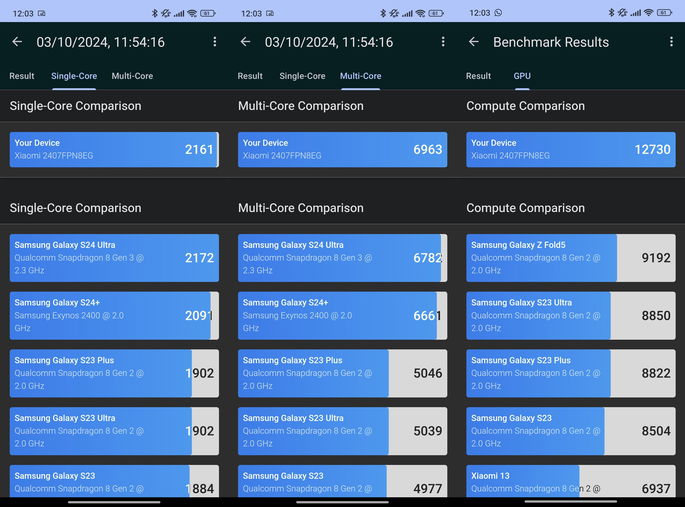Tap the WhatsApp notification icon in status bar
Viewport: 685px width, 507px height.
498,13
